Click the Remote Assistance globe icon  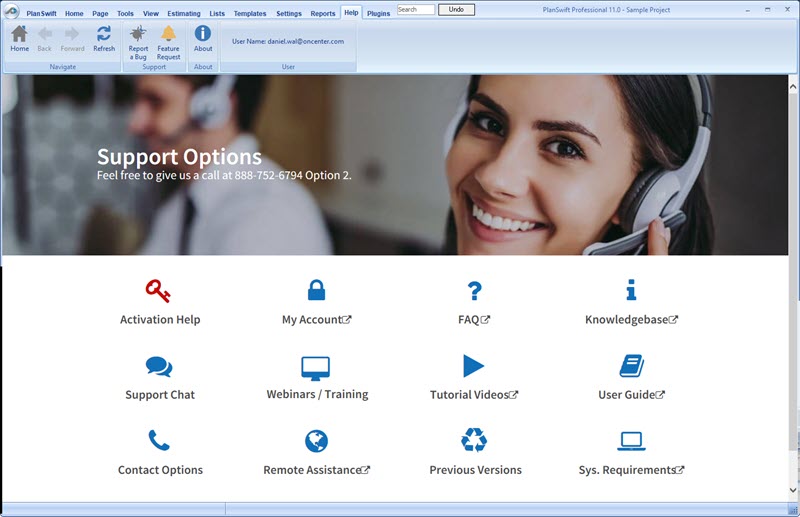[316, 441]
